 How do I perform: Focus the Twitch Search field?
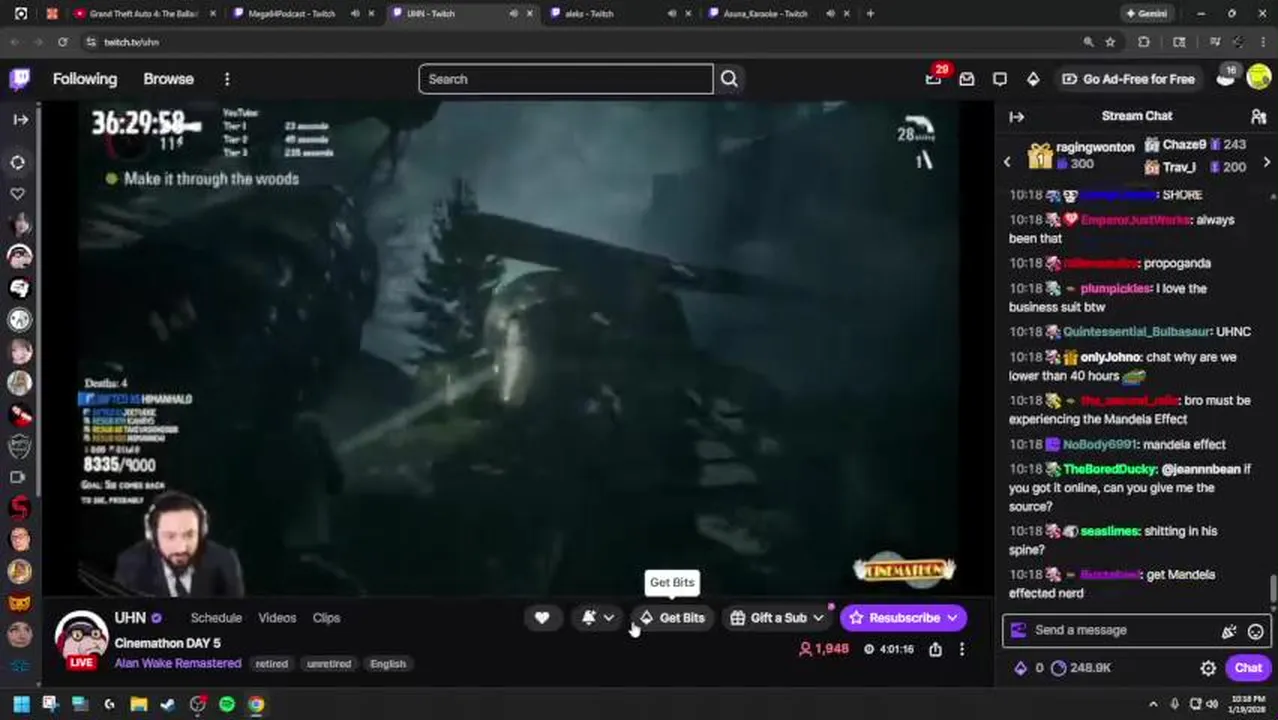click(x=566, y=79)
